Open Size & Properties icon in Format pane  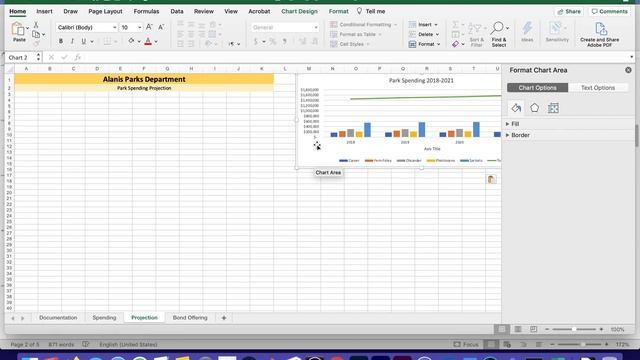click(553, 108)
